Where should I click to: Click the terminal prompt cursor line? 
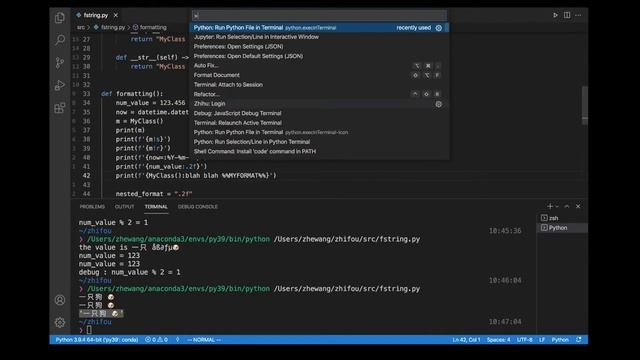(x=86, y=330)
